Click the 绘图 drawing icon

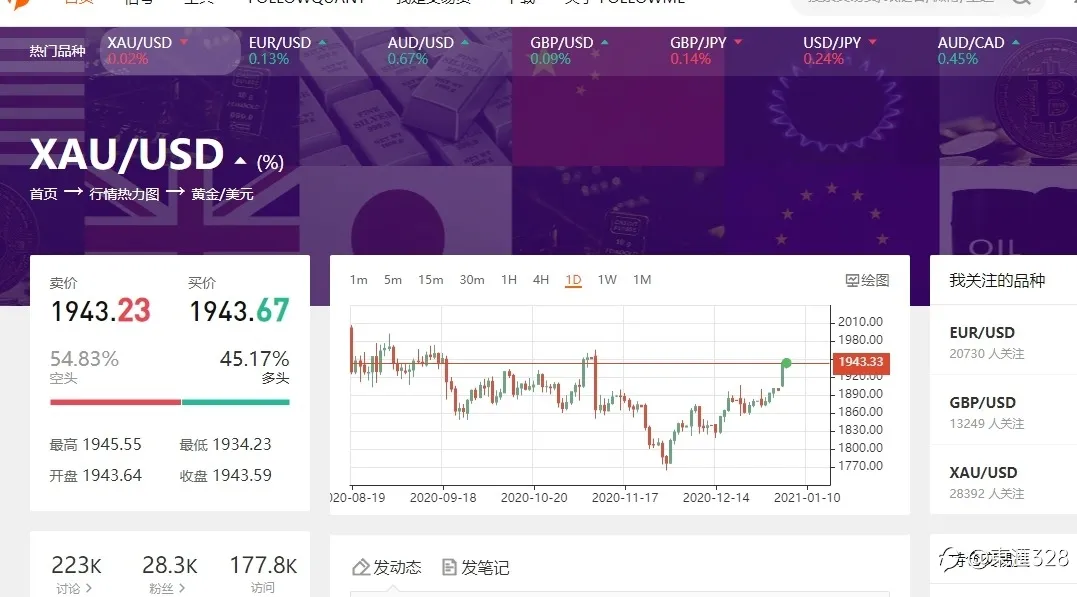click(852, 280)
